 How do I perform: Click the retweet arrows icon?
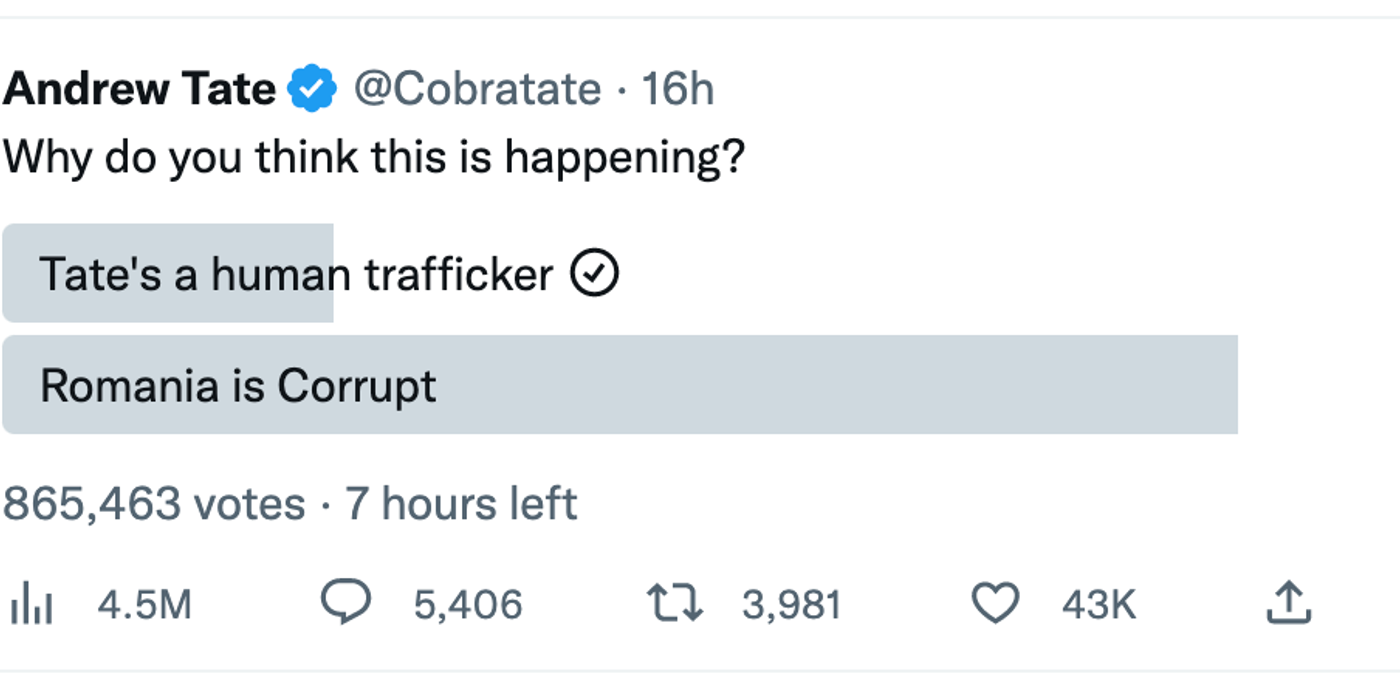(675, 604)
